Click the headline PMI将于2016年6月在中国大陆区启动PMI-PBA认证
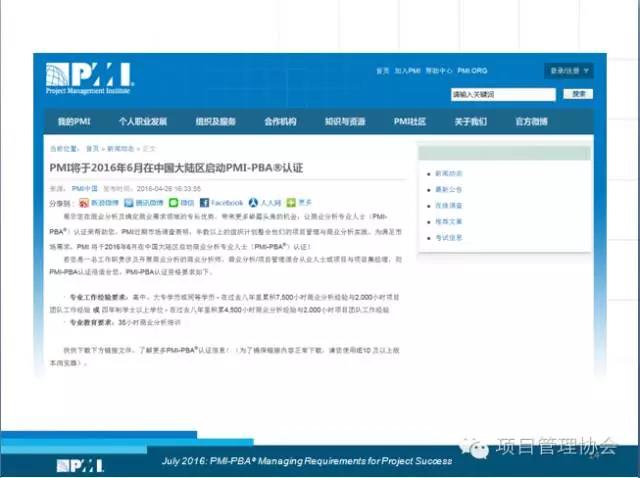 (176, 168)
